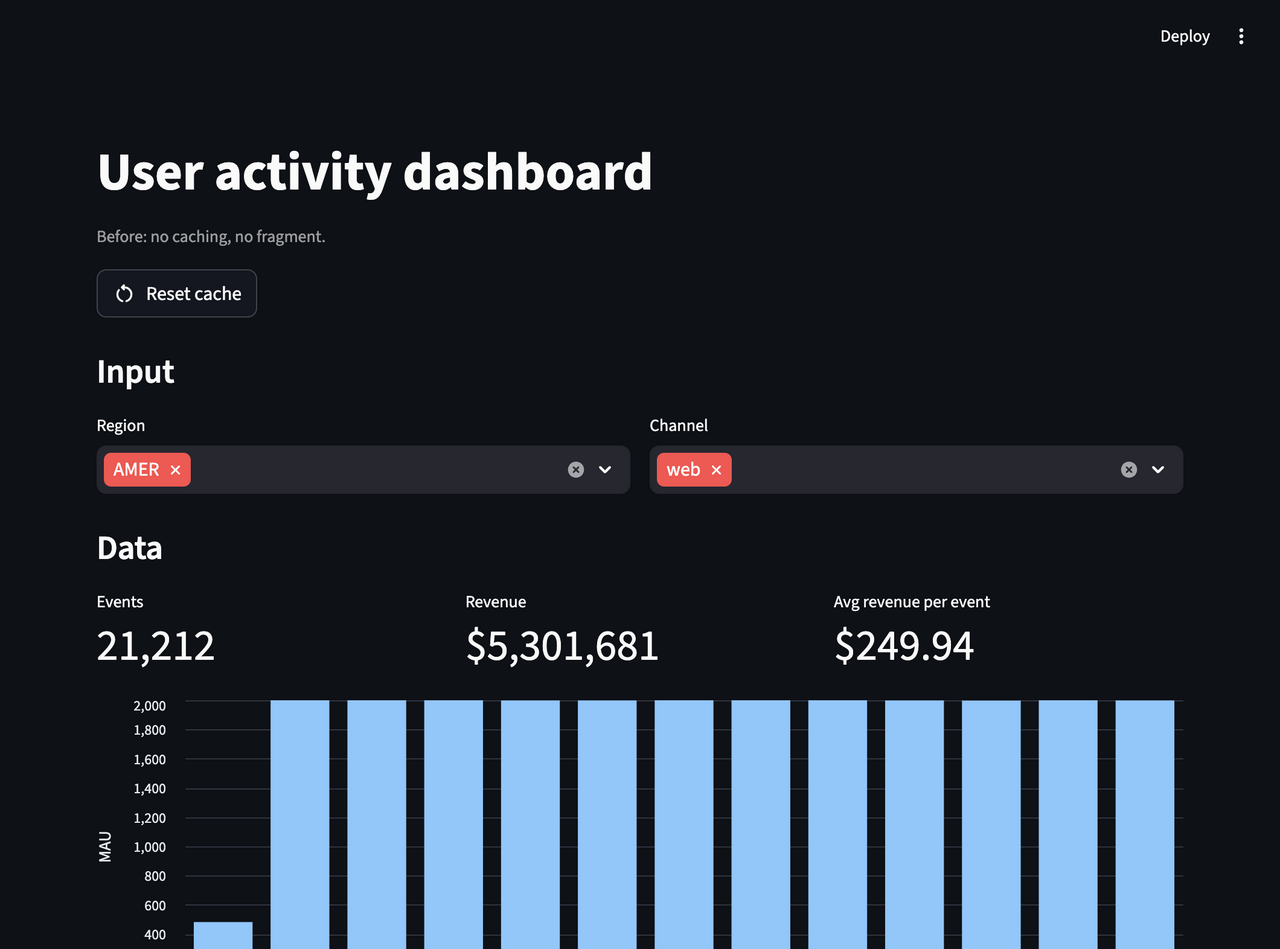This screenshot has height=949, width=1280.
Task: Click the Events value 21,212
Action: [x=156, y=646]
